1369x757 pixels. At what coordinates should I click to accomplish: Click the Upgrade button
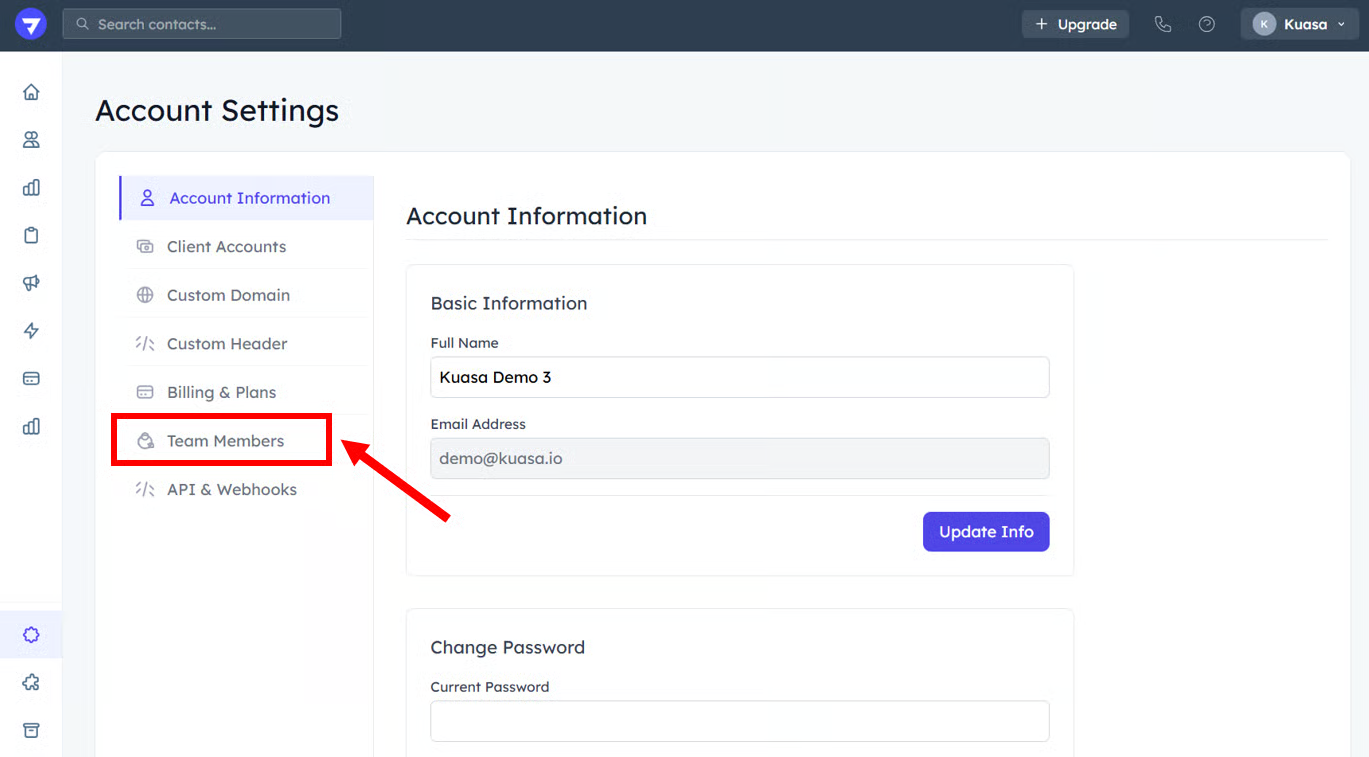(1075, 24)
